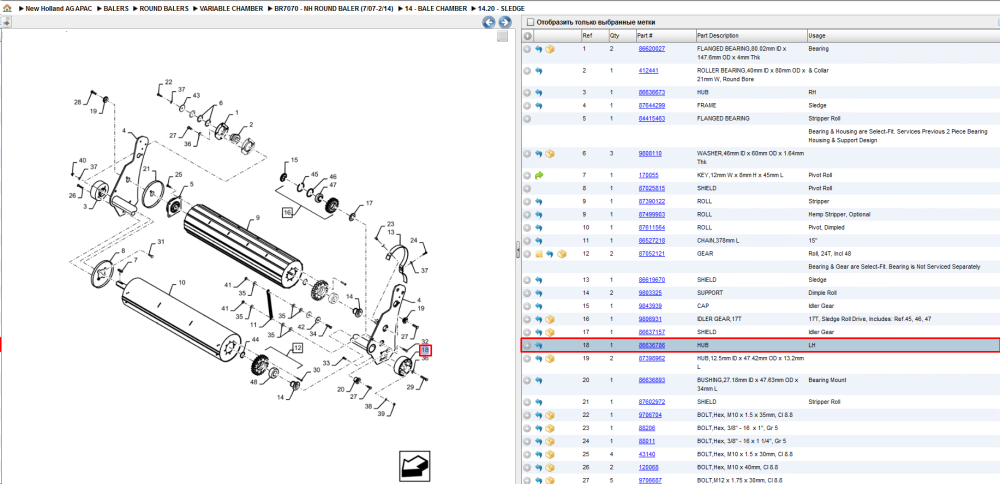
Task: Click package box icon in WASHER row
Action: pyautogui.click(x=550, y=154)
